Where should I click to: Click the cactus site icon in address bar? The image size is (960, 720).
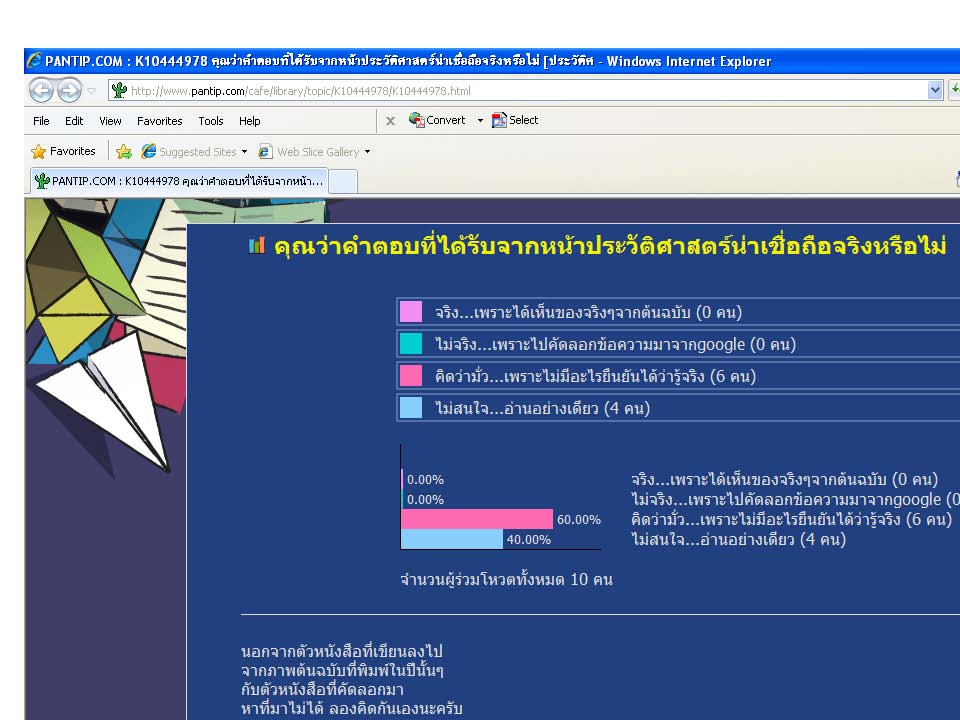point(119,91)
